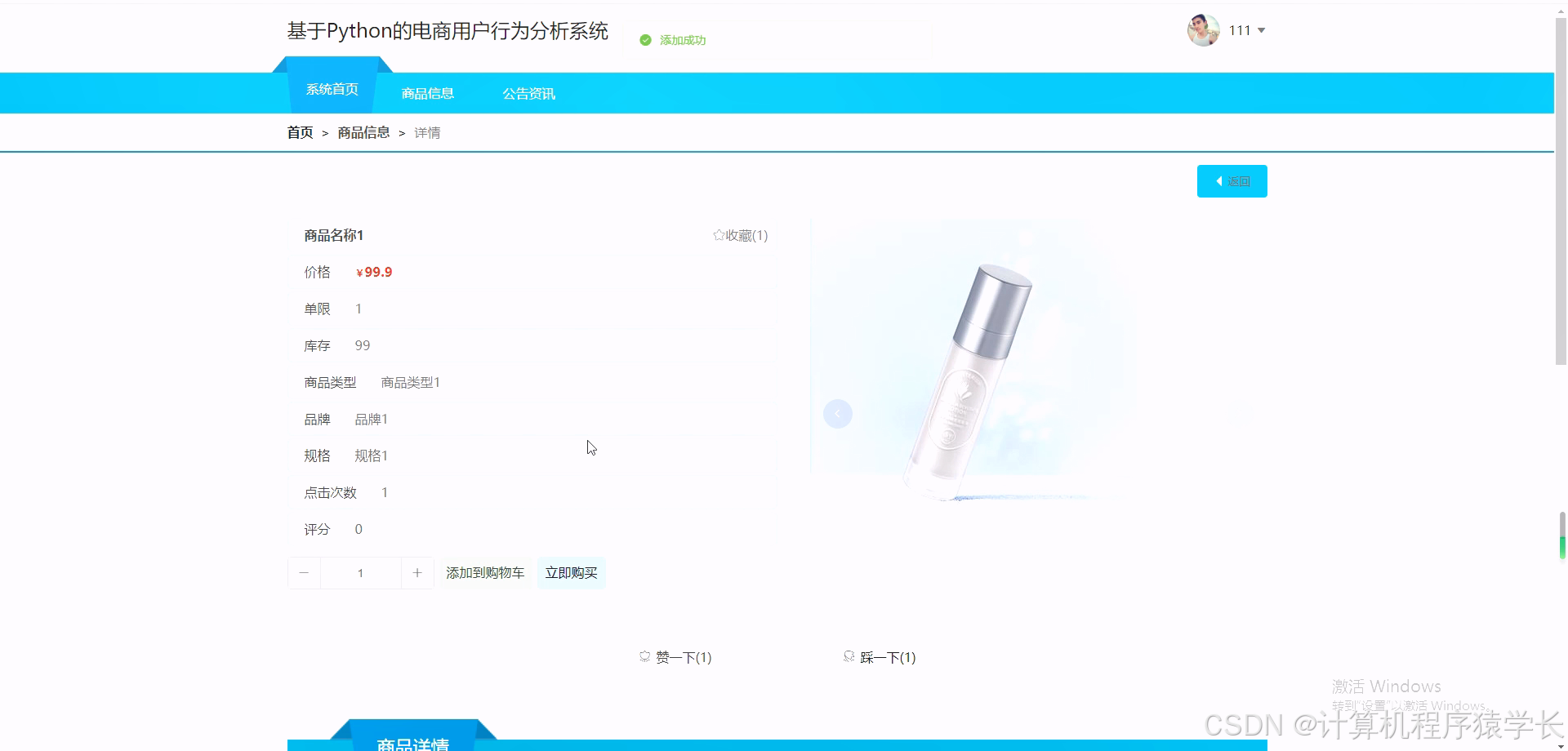
Task: Click the green checkmark icon in 添加成功 toast
Action: [x=644, y=39]
